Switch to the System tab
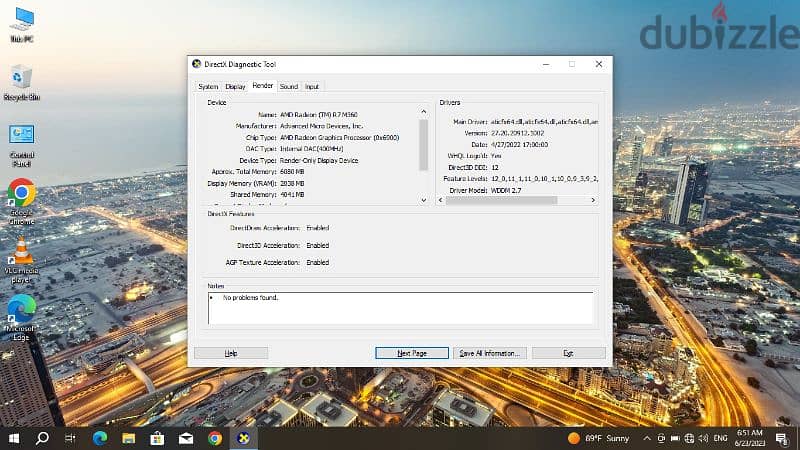Viewport: 800px width, 450px height. click(208, 87)
